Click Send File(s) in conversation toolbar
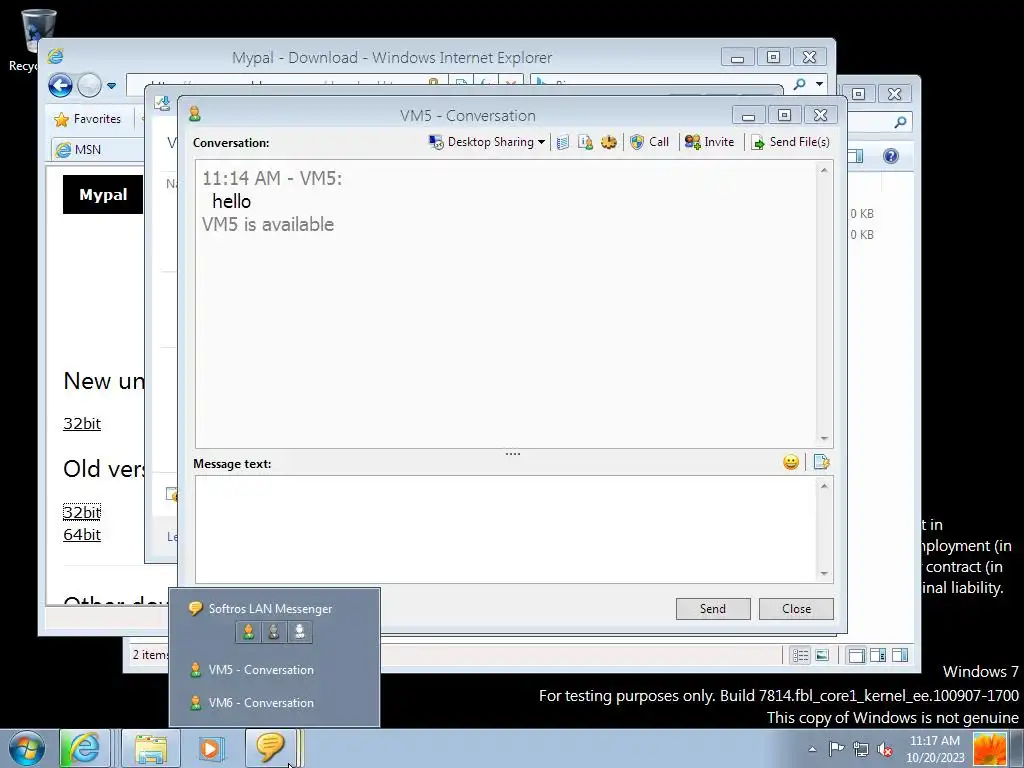Screen dimensions: 1024x768 pos(790,142)
